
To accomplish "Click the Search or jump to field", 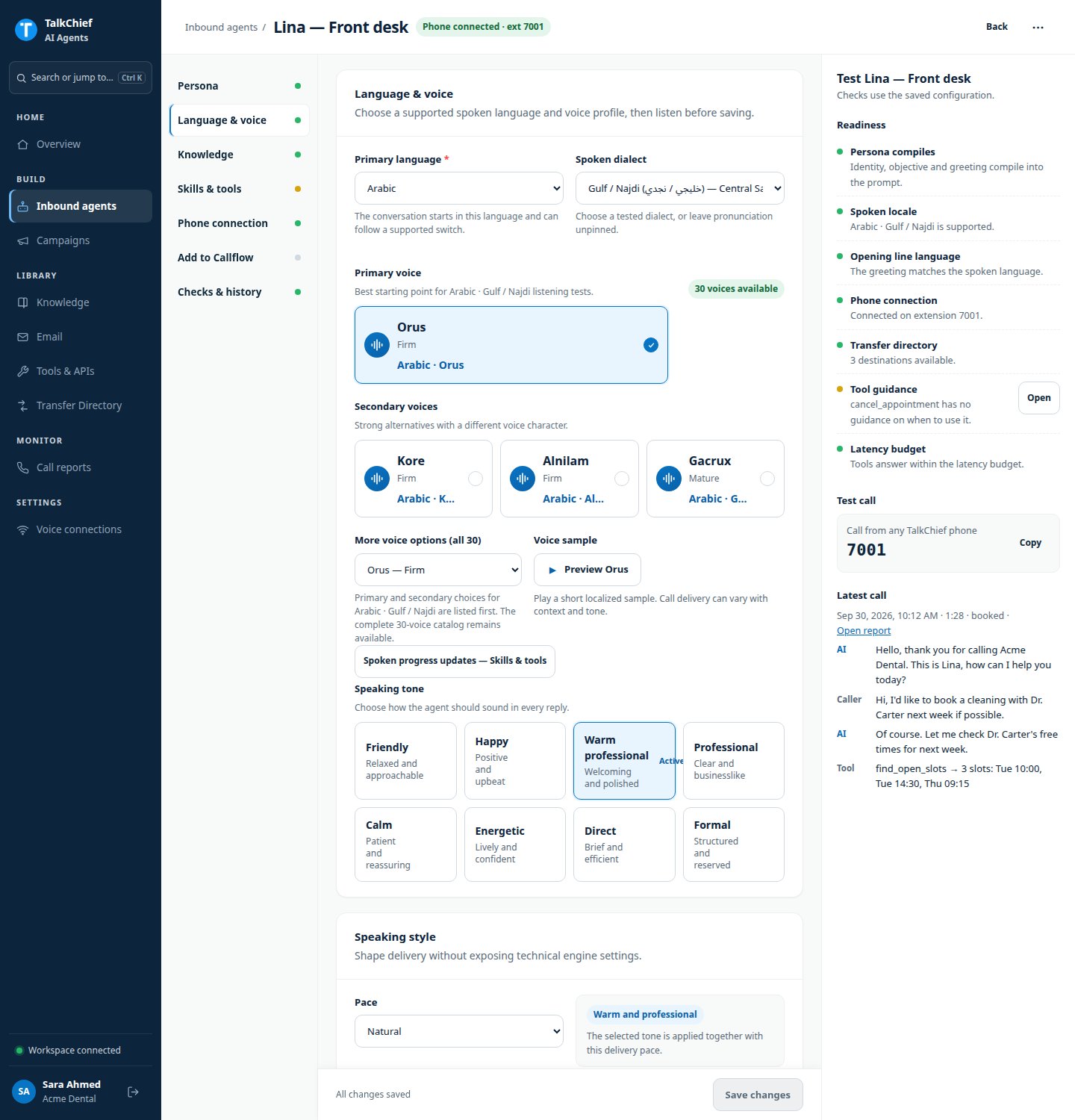I will [x=81, y=78].
